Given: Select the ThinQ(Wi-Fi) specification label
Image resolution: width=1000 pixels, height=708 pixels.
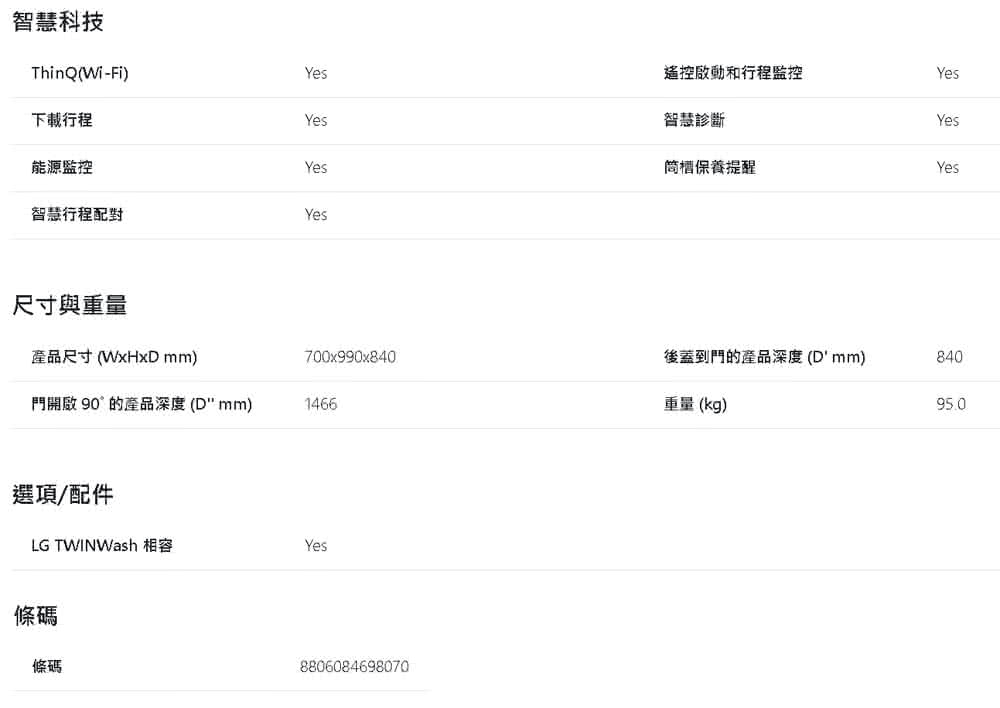Looking at the screenshot, I should pos(80,73).
